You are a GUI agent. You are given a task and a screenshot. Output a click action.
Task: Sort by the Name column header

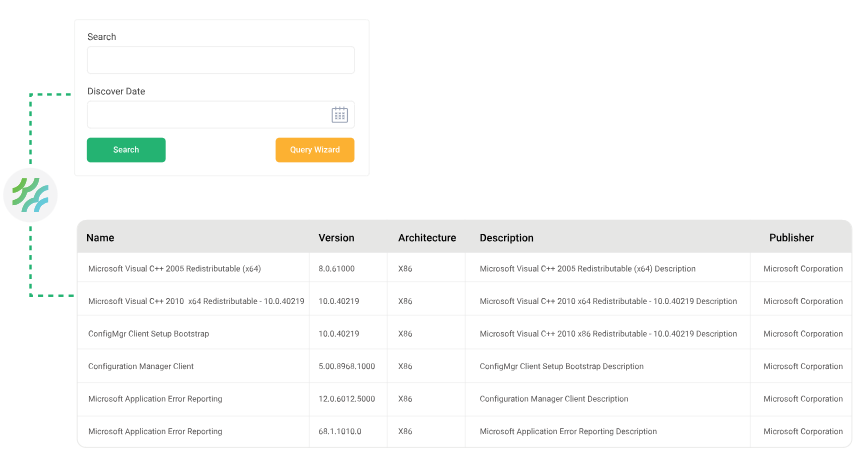pos(100,238)
